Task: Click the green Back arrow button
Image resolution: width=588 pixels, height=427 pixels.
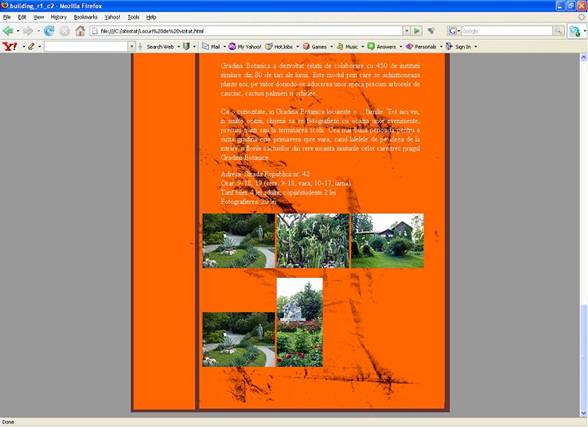Action: (x=8, y=31)
